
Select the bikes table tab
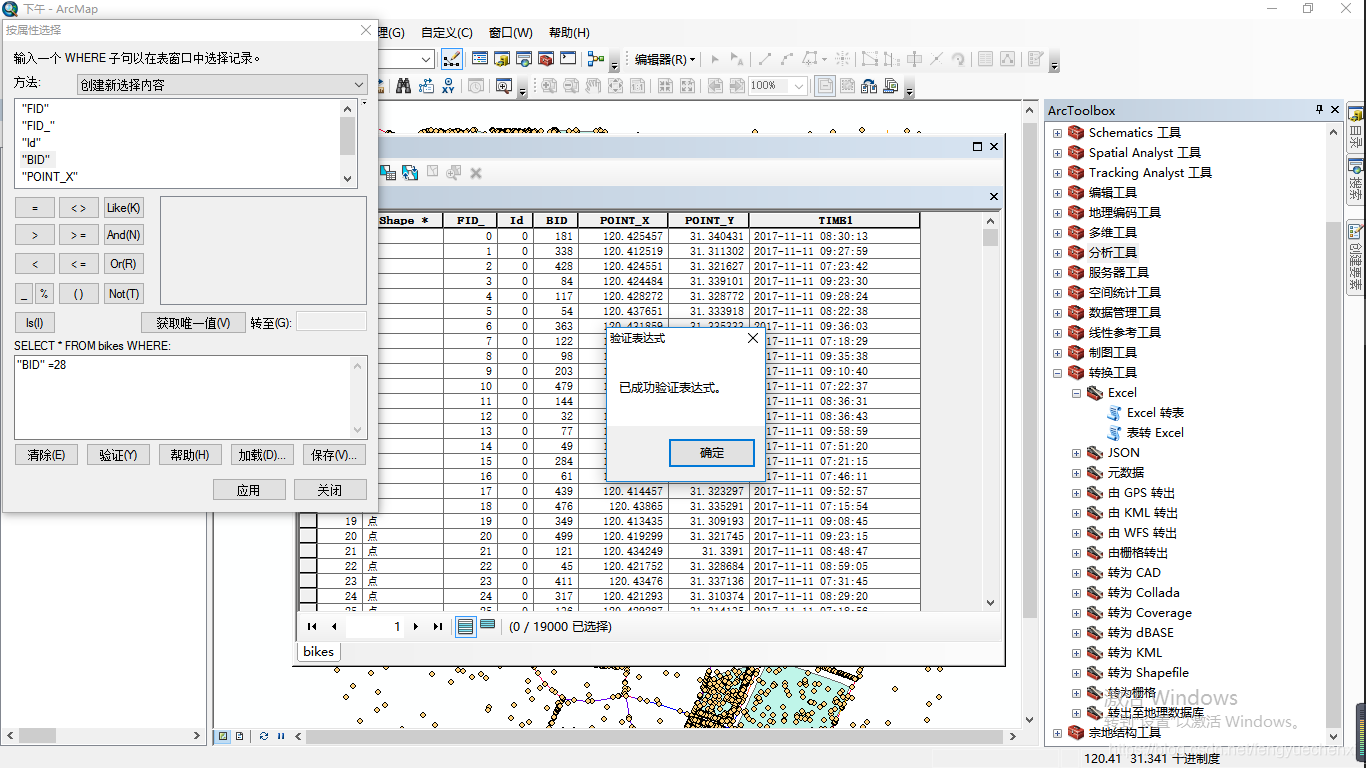click(319, 651)
